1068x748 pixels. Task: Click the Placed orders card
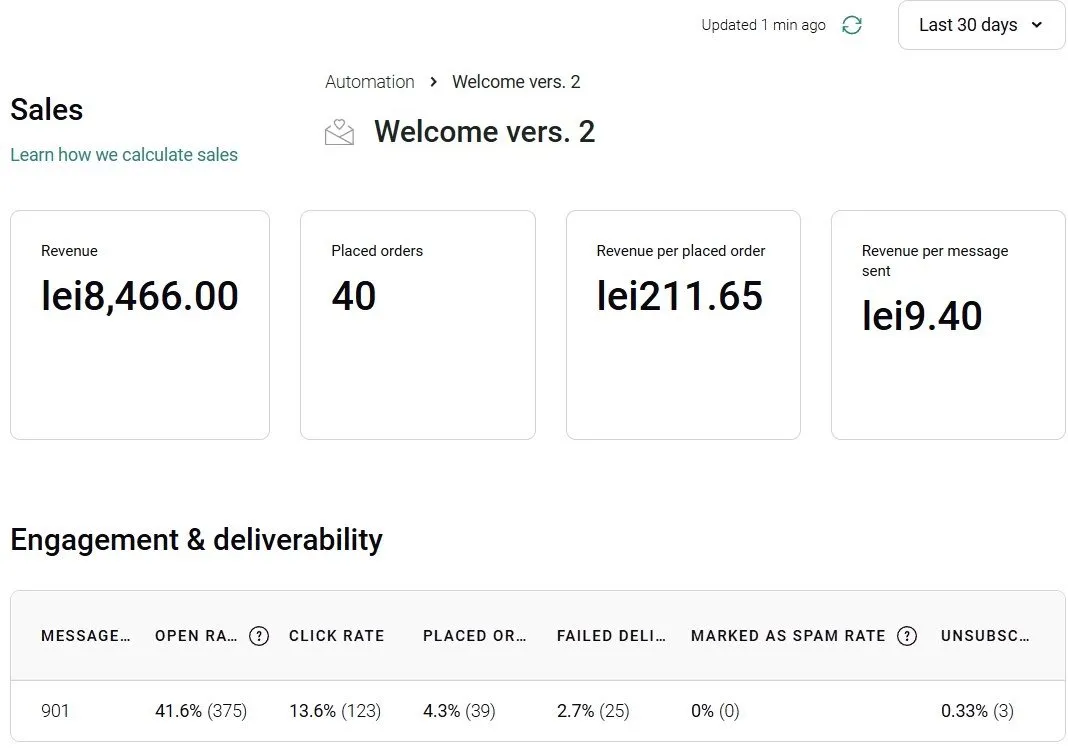point(417,325)
